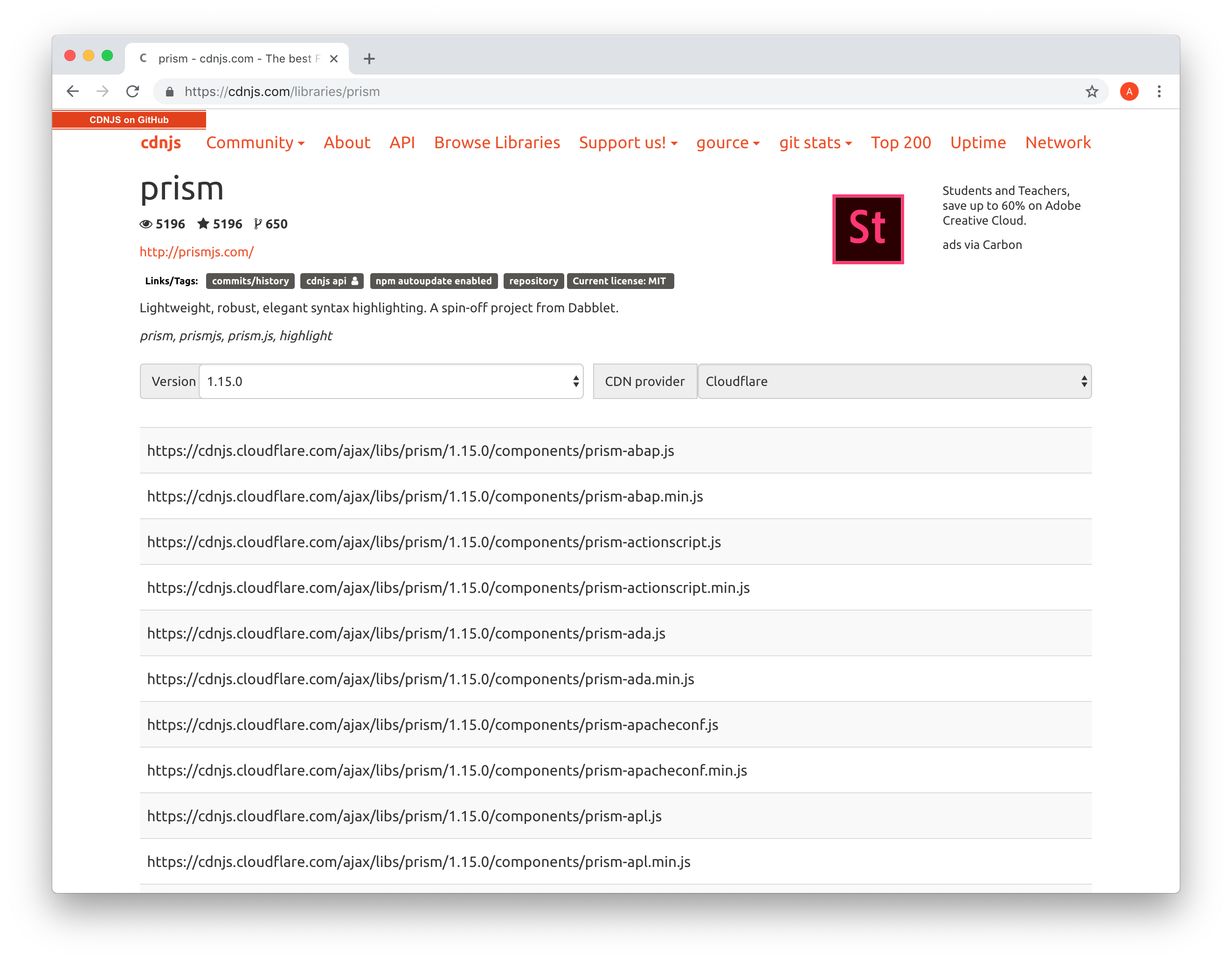Select the prism-actionscript.js URL row
The image size is (1232, 962).
pyautogui.click(x=616, y=542)
